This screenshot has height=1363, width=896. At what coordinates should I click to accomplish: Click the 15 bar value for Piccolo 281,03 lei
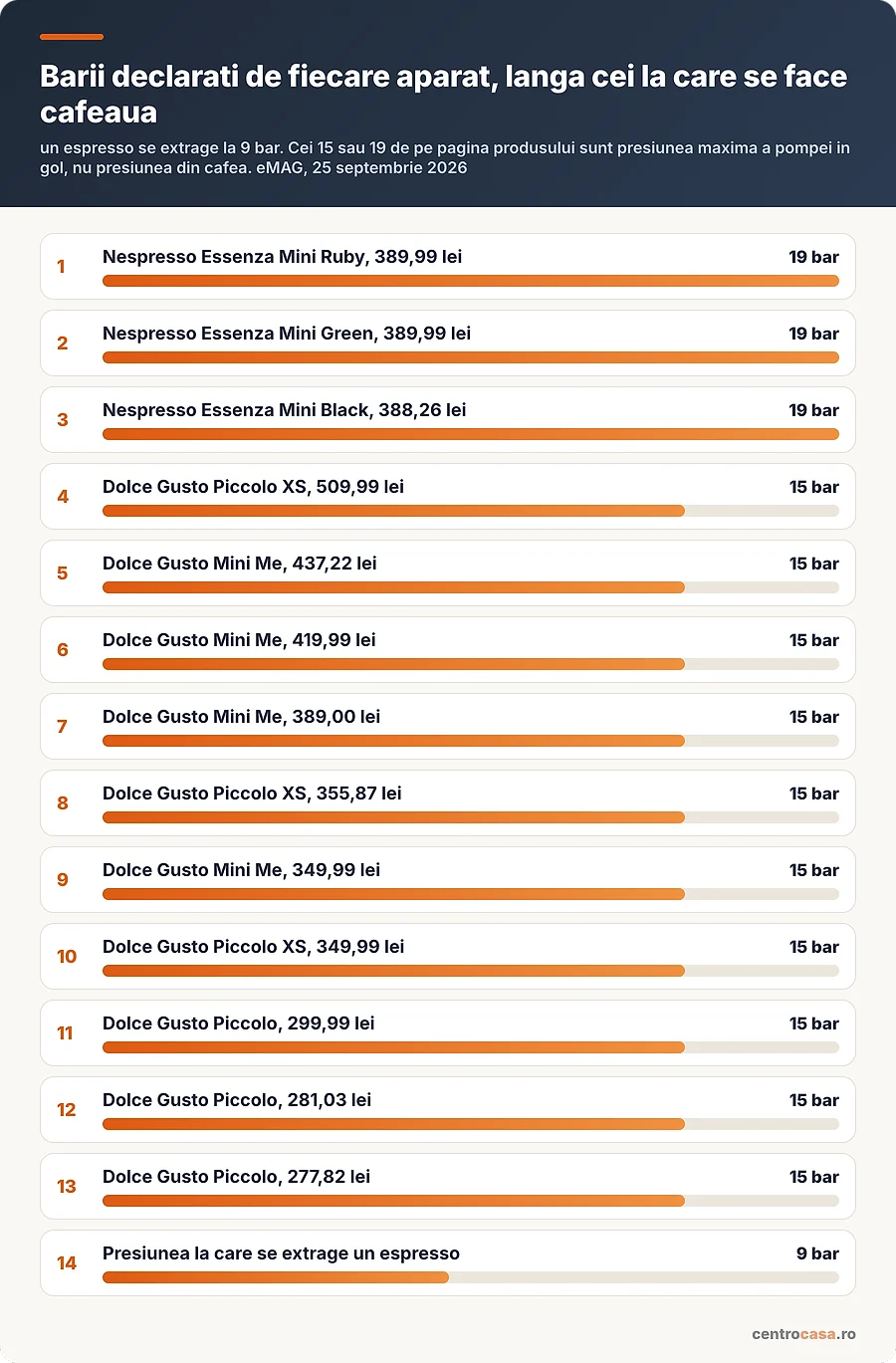click(x=813, y=1100)
